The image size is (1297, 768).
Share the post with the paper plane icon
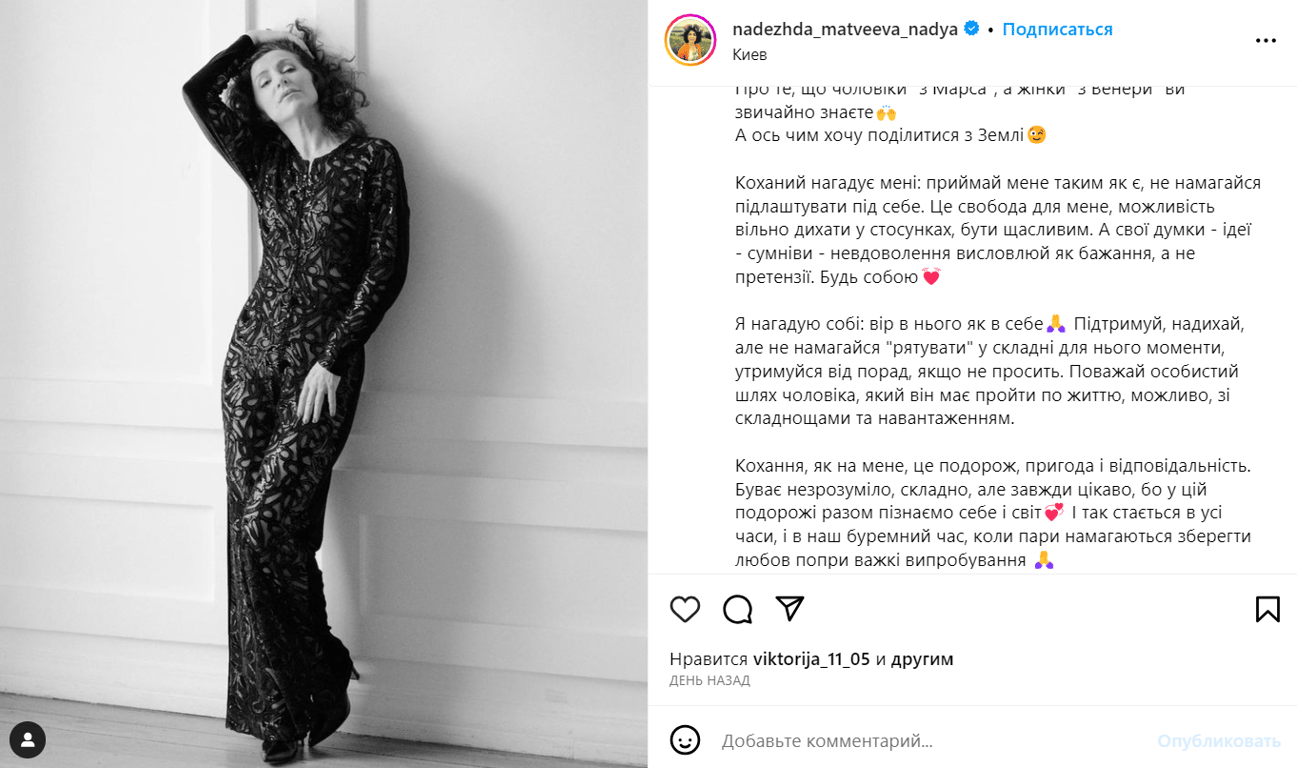(790, 609)
